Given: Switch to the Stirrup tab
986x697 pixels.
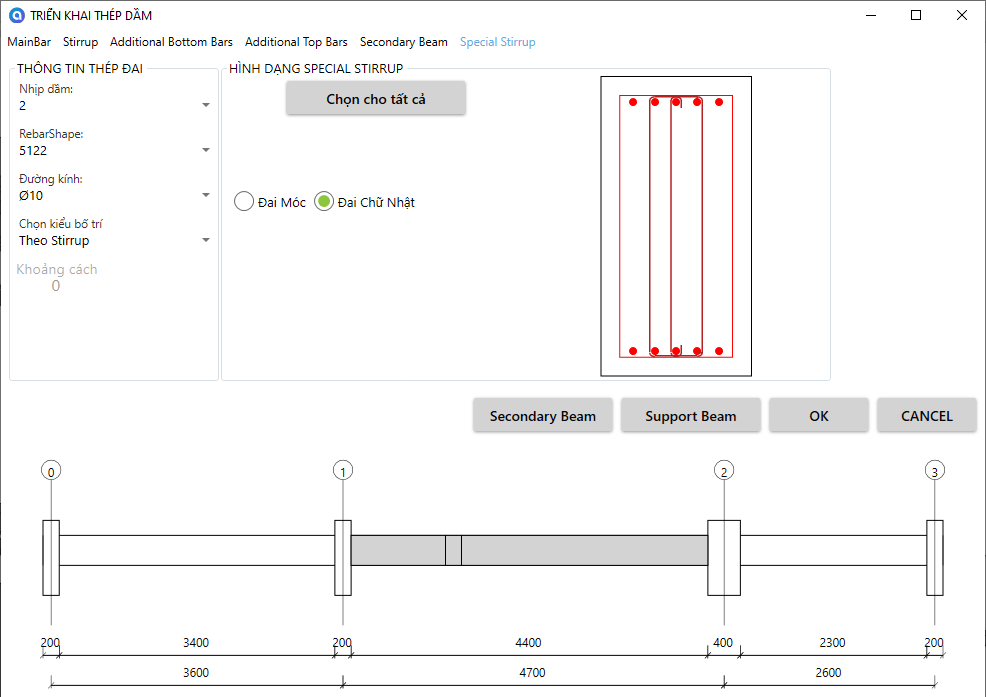Looking at the screenshot, I should point(80,42).
